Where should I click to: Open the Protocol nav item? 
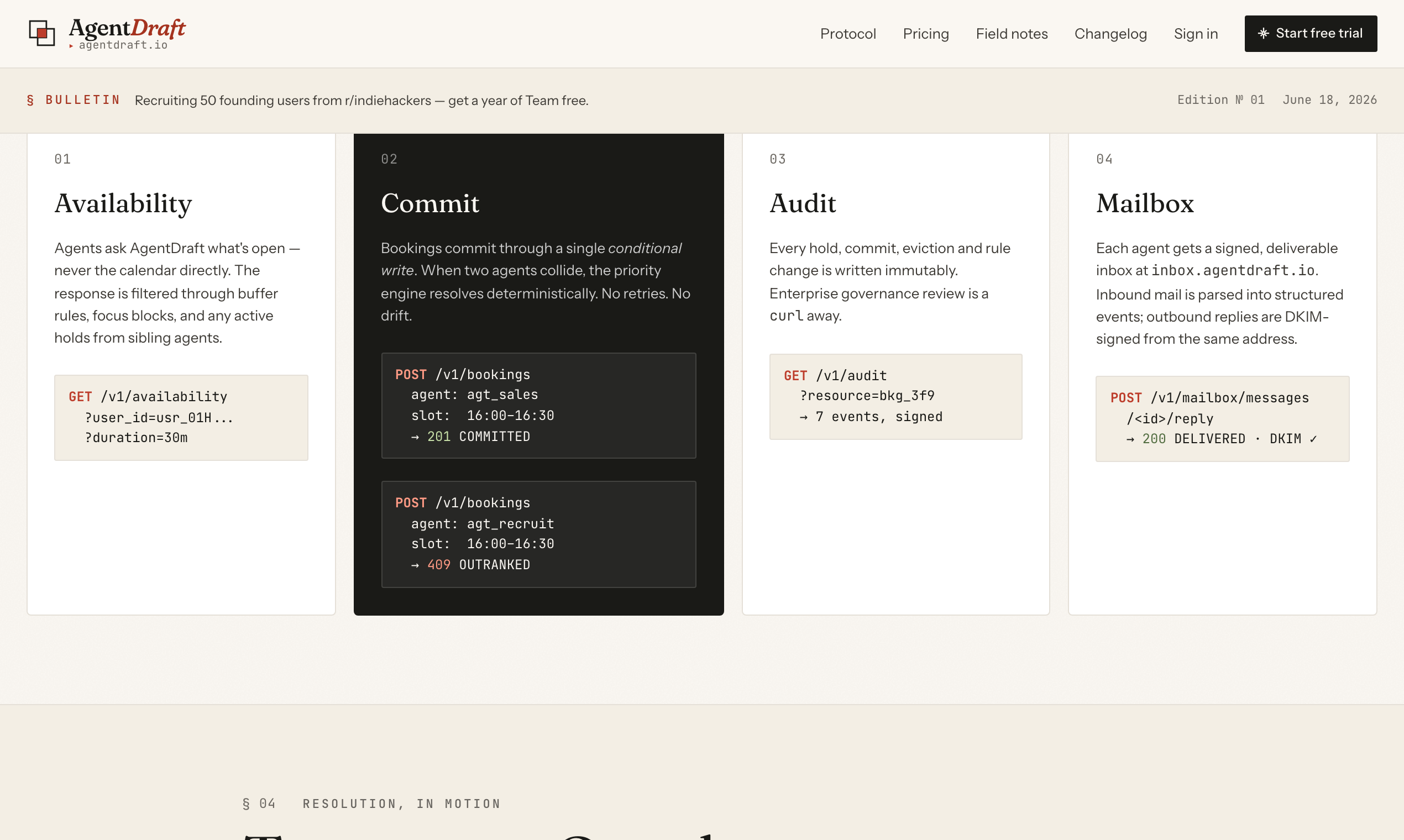point(848,34)
